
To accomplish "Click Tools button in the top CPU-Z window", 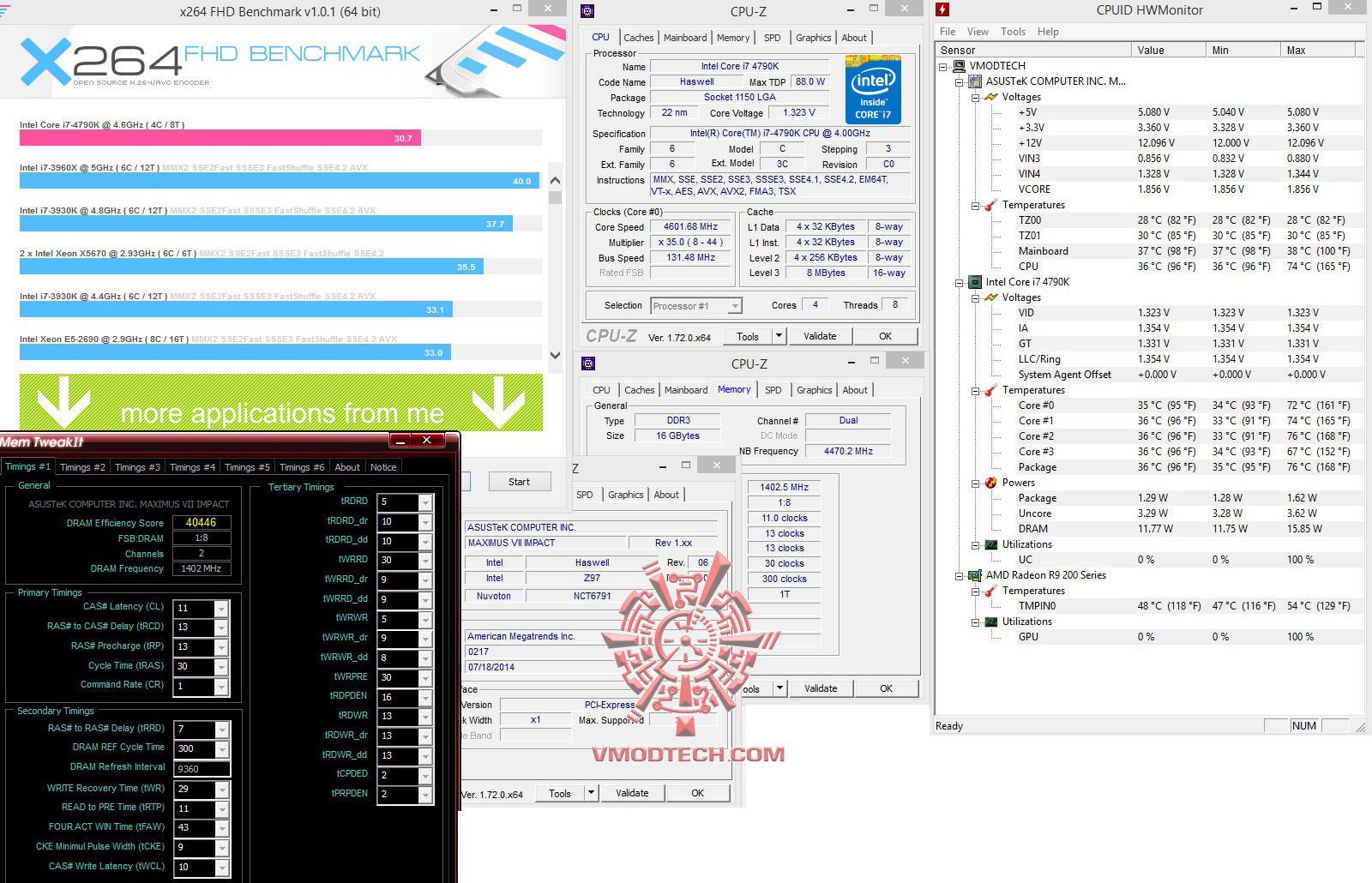I will point(748,336).
